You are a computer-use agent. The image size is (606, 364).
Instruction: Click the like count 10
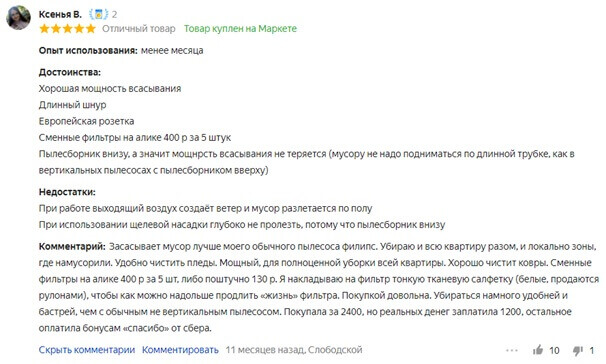(x=554, y=350)
